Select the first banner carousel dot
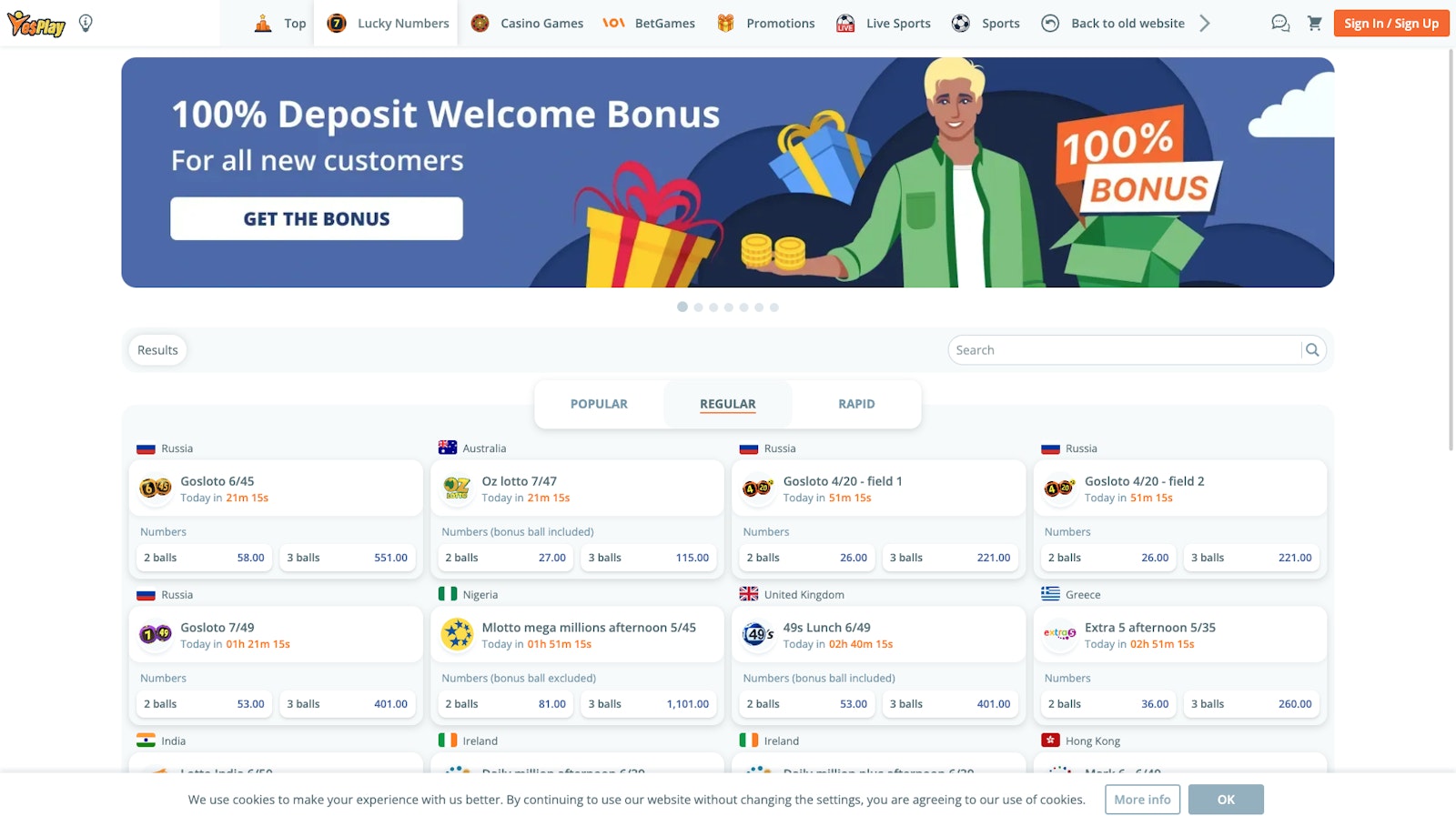The image size is (1456, 826). [x=682, y=307]
